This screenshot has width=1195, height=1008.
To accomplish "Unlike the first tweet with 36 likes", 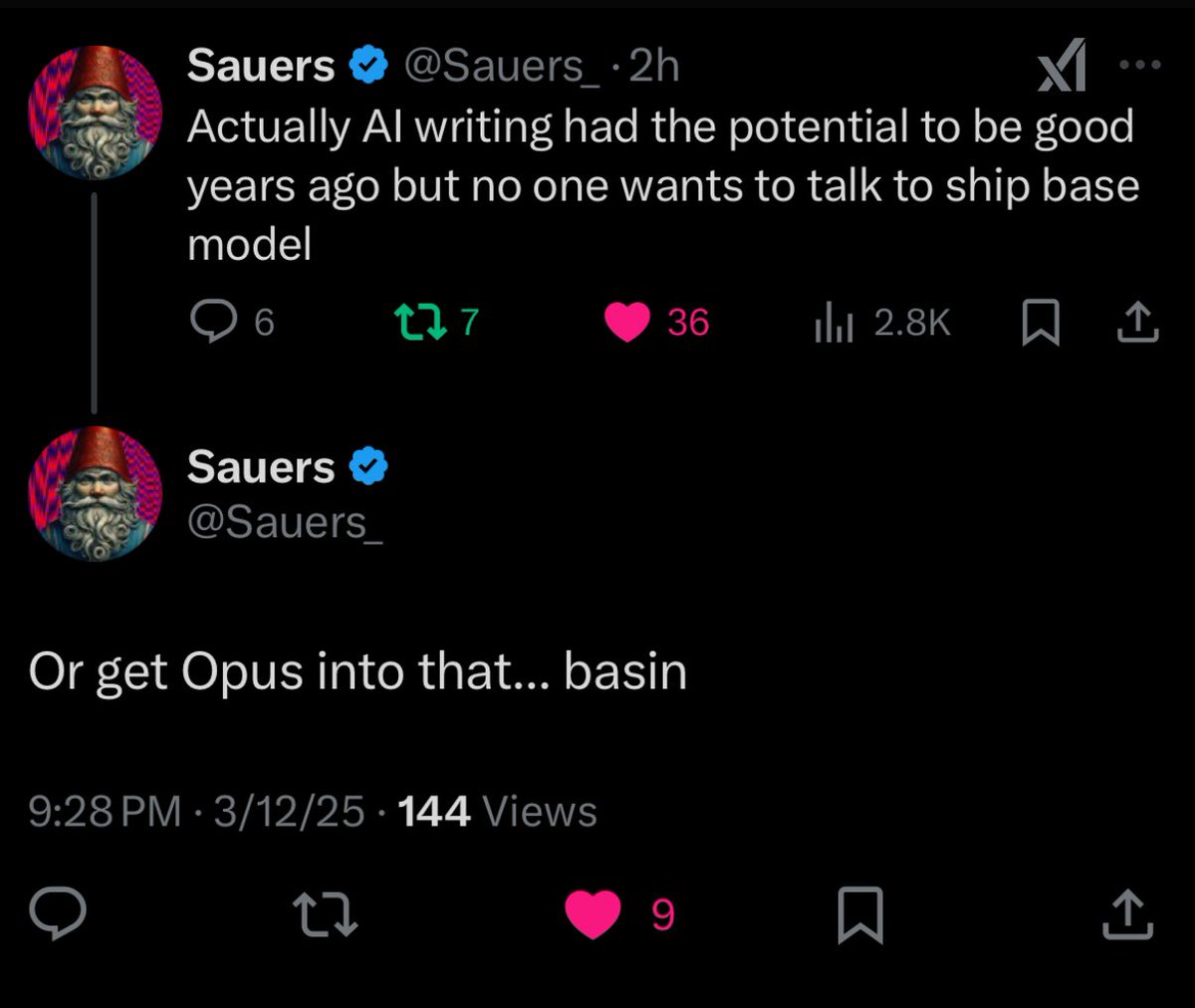I will click(x=627, y=323).
